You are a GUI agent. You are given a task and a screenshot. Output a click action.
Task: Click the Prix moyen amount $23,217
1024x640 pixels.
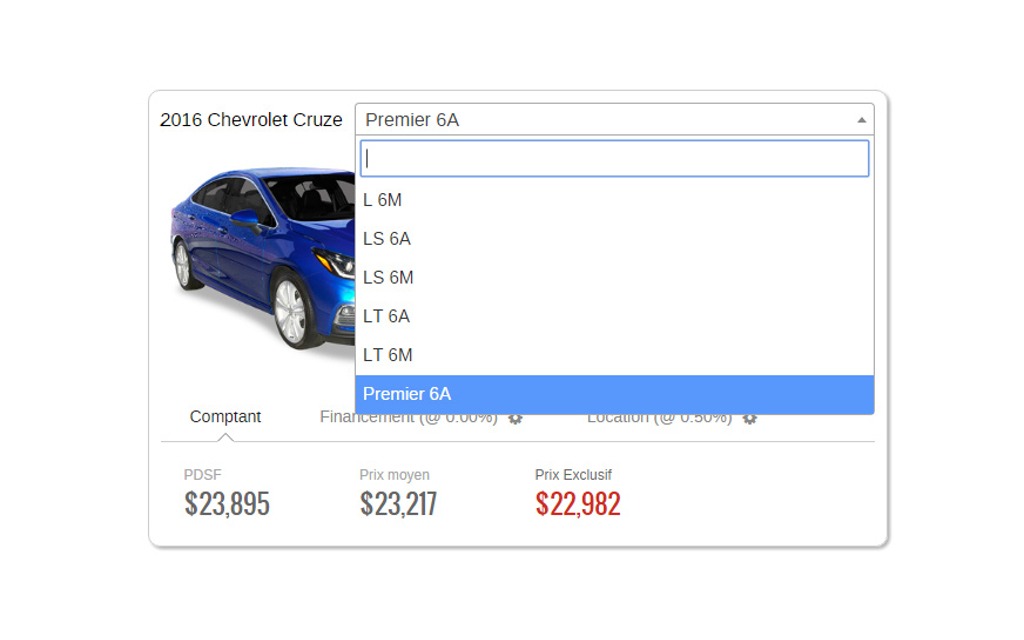398,503
